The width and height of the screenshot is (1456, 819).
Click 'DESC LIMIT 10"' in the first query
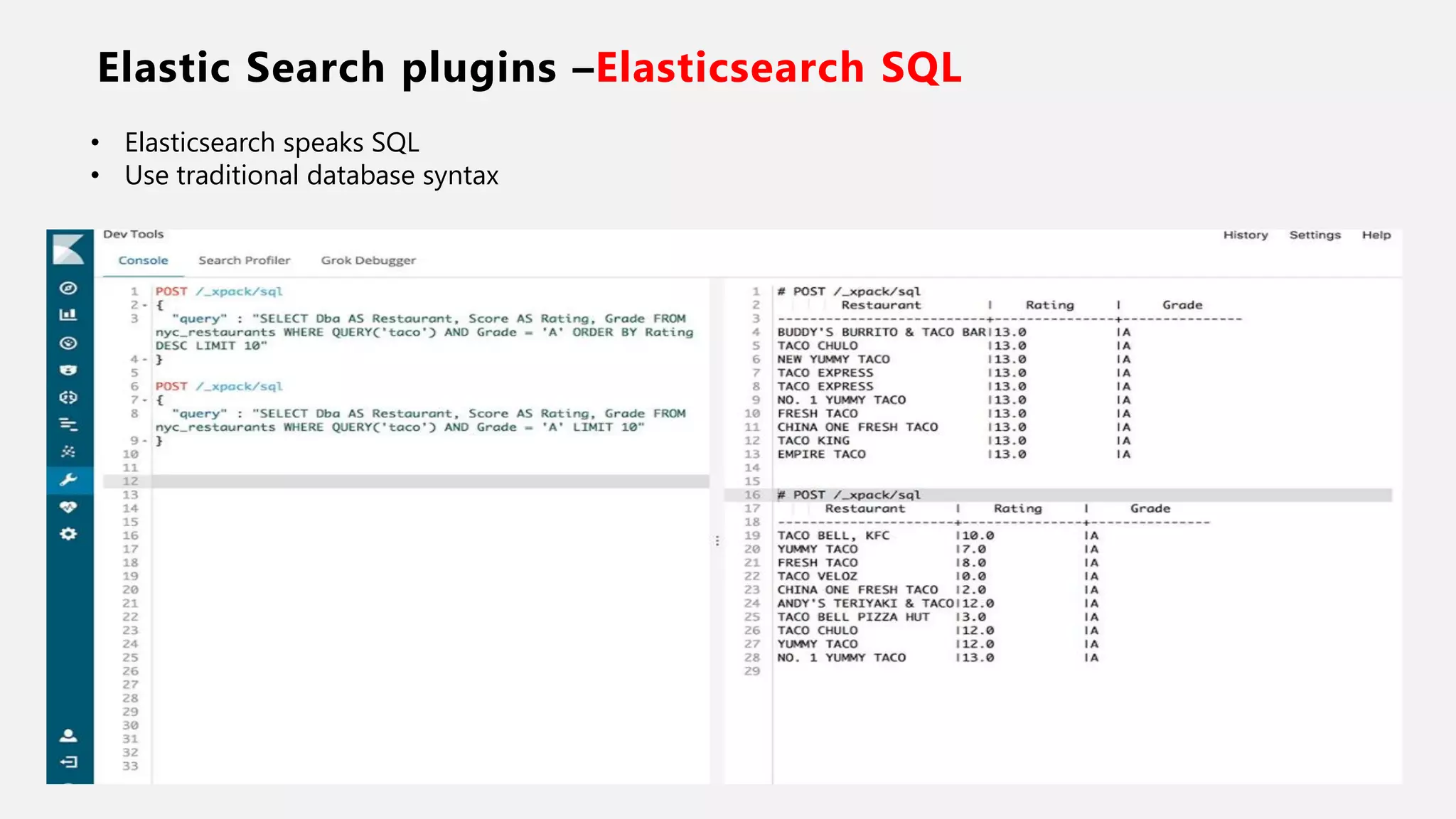pos(211,346)
